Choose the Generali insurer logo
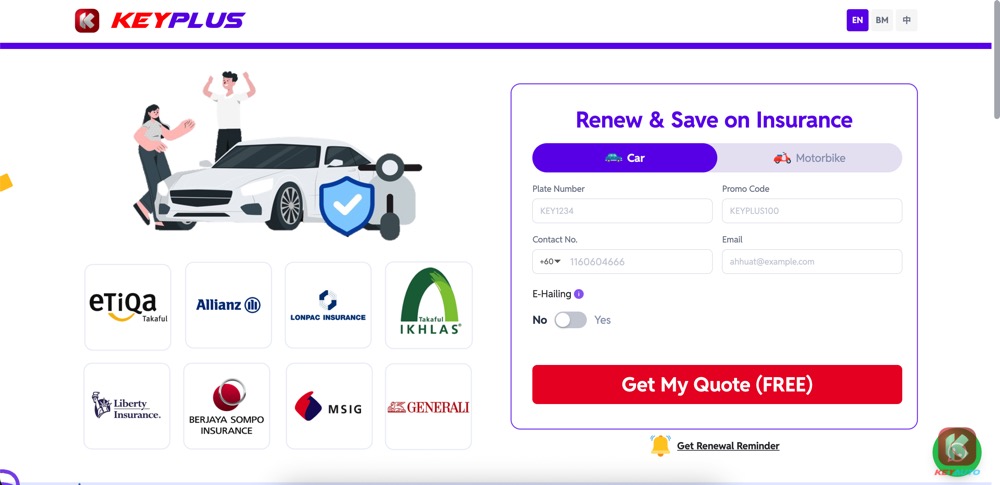The height and width of the screenshot is (485, 1000). (x=429, y=407)
